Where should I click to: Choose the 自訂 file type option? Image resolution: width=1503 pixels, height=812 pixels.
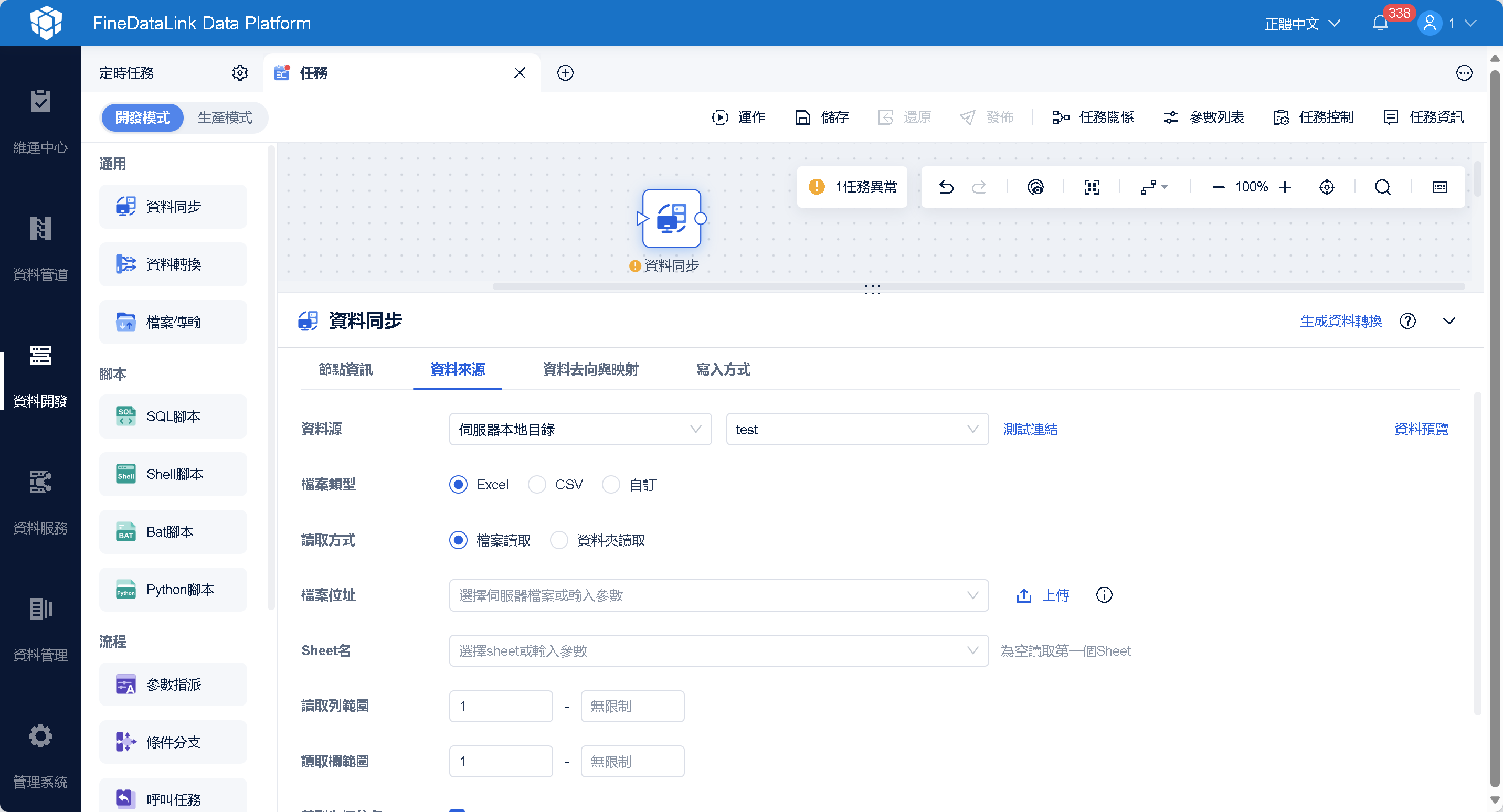pyautogui.click(x=611, y=485)
